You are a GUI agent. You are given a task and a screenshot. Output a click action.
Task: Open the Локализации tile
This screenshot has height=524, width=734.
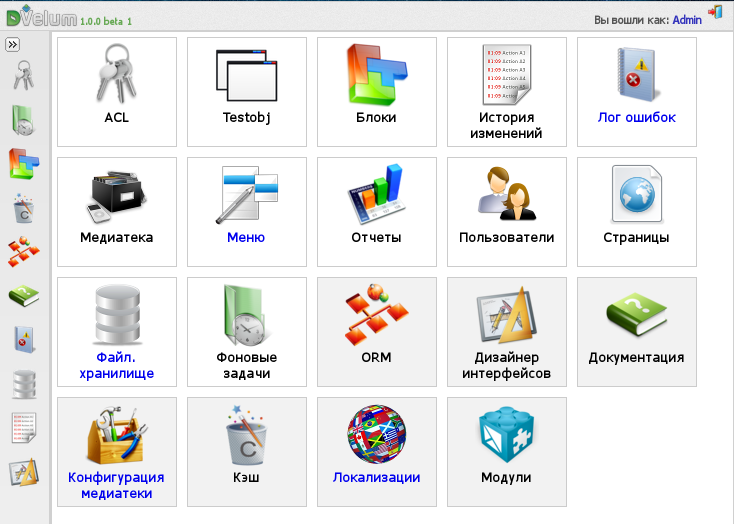pos(377,452)
